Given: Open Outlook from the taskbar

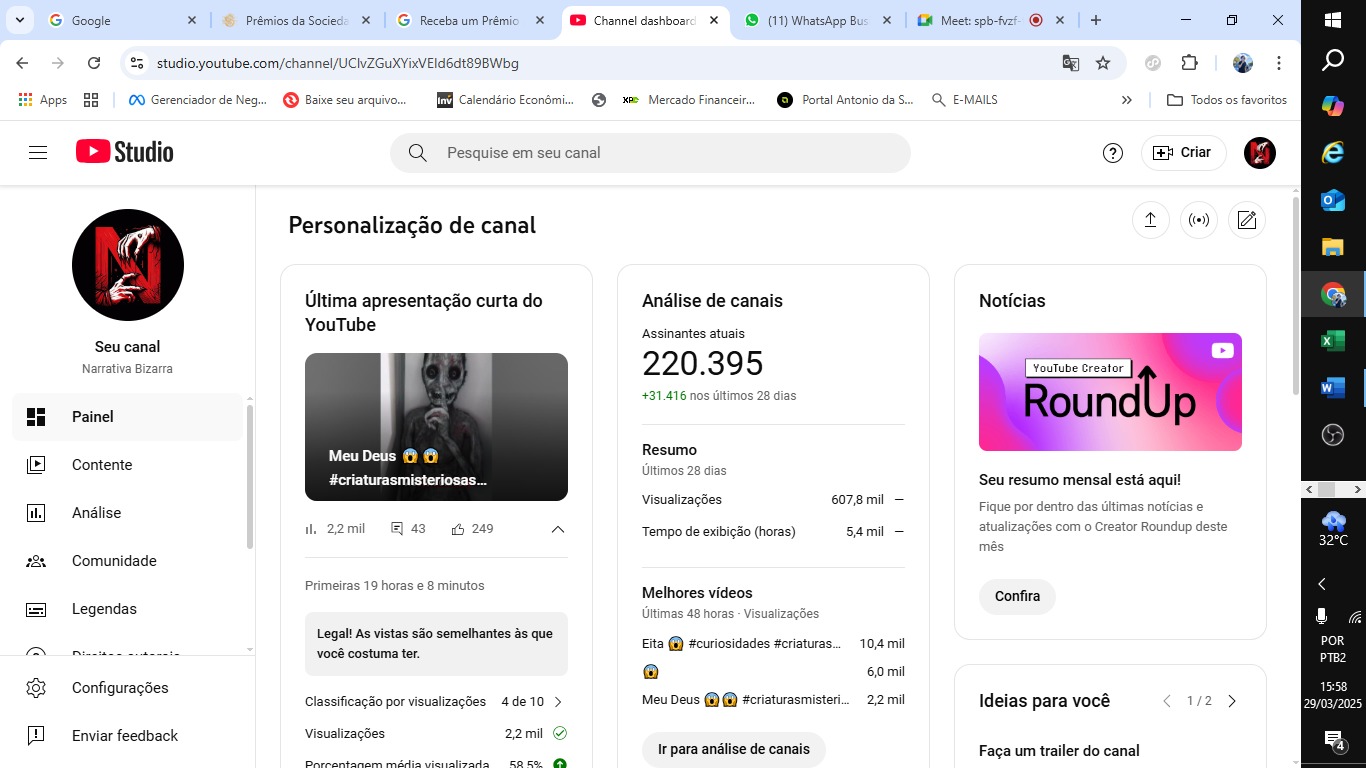Looking at the screenshot, I should point(1333,200).
